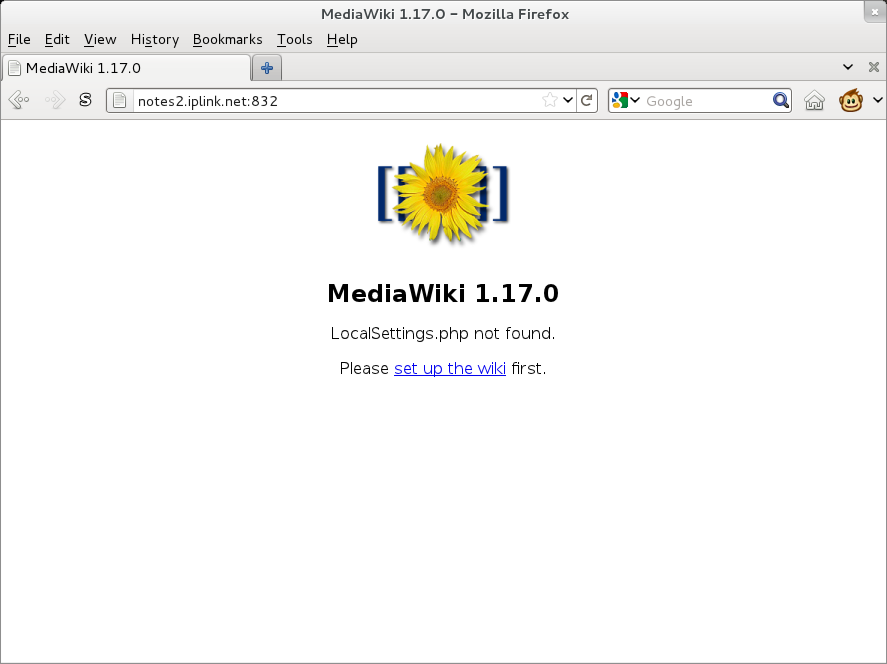
Task: Open the Edit menu
Action: pos(57,40)
